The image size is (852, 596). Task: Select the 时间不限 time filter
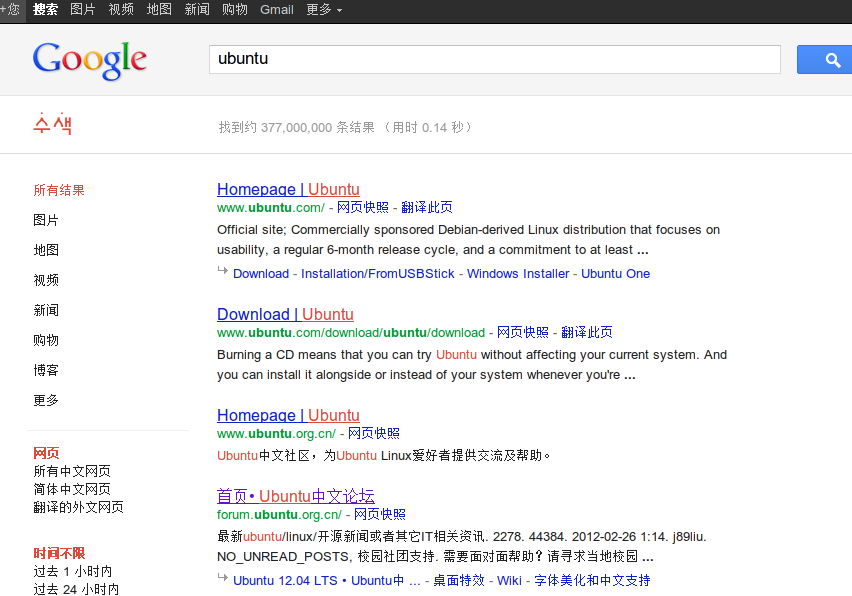click(59, 553)
